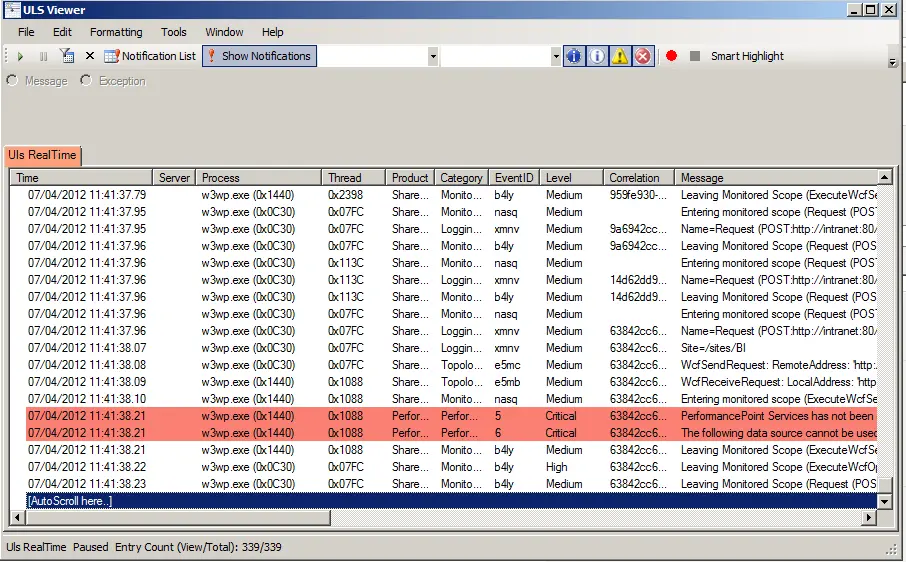Viewport: 906px width, 562px height.
Task: Open the Formatting menu
Action: click(x=116, y=32)
